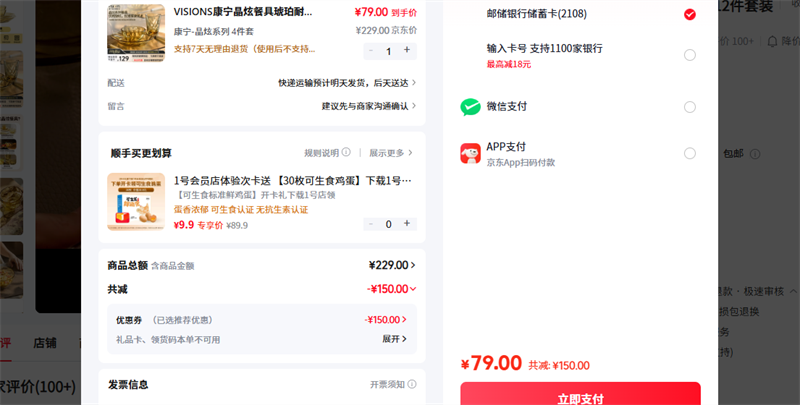Select the 邮储银行储蓄卡 (2108) payment option
Screen dimensions: 800x405
[x=689, y=14]
